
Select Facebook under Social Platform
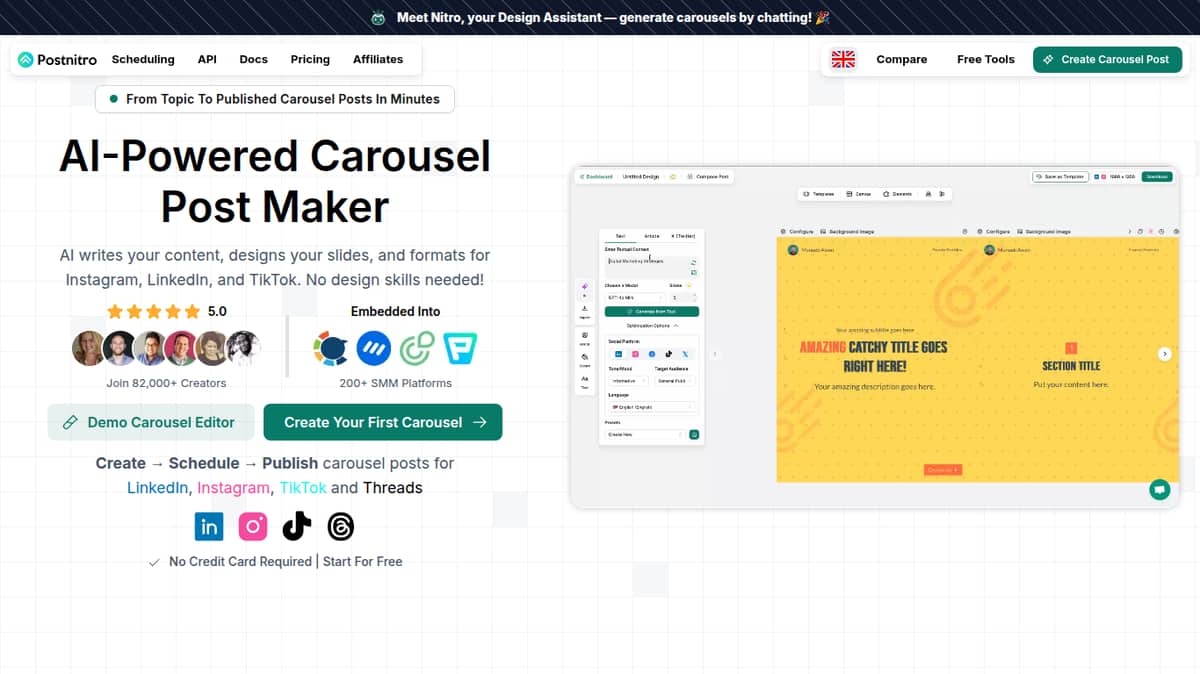pyautogui.click(x=652, y=354)
